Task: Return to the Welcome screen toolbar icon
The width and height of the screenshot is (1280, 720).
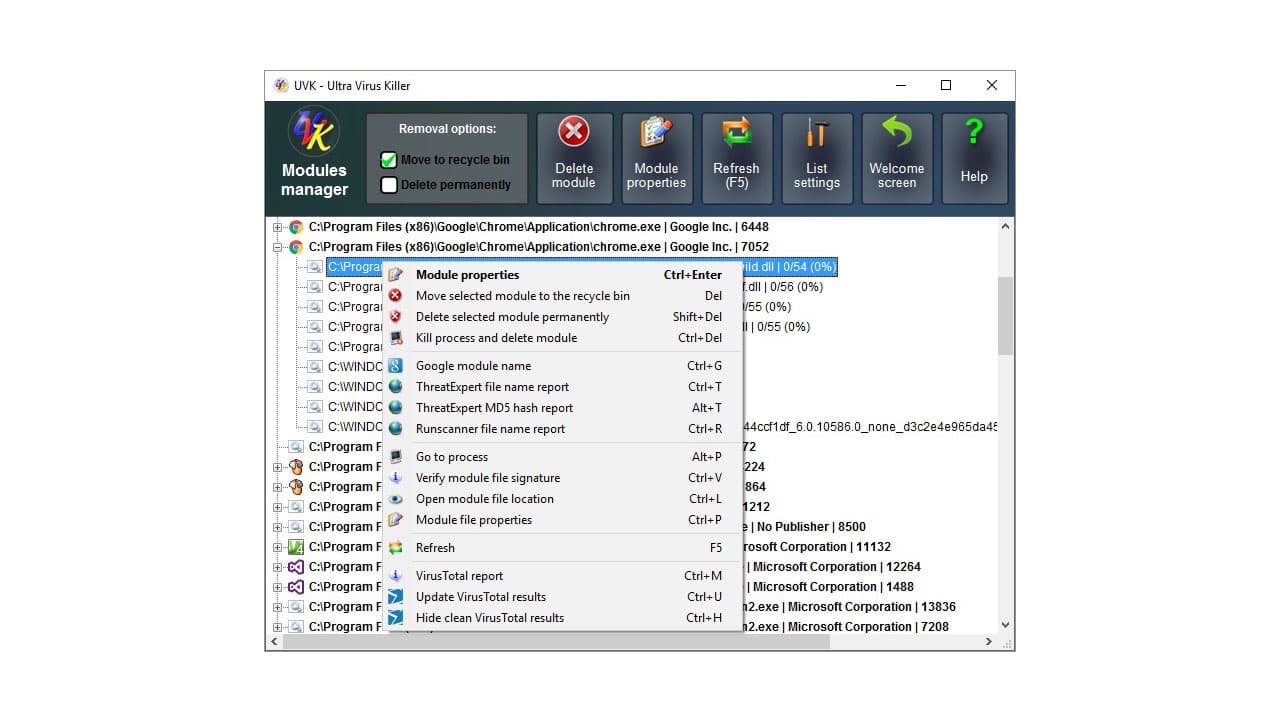Action: coord(896,157)
